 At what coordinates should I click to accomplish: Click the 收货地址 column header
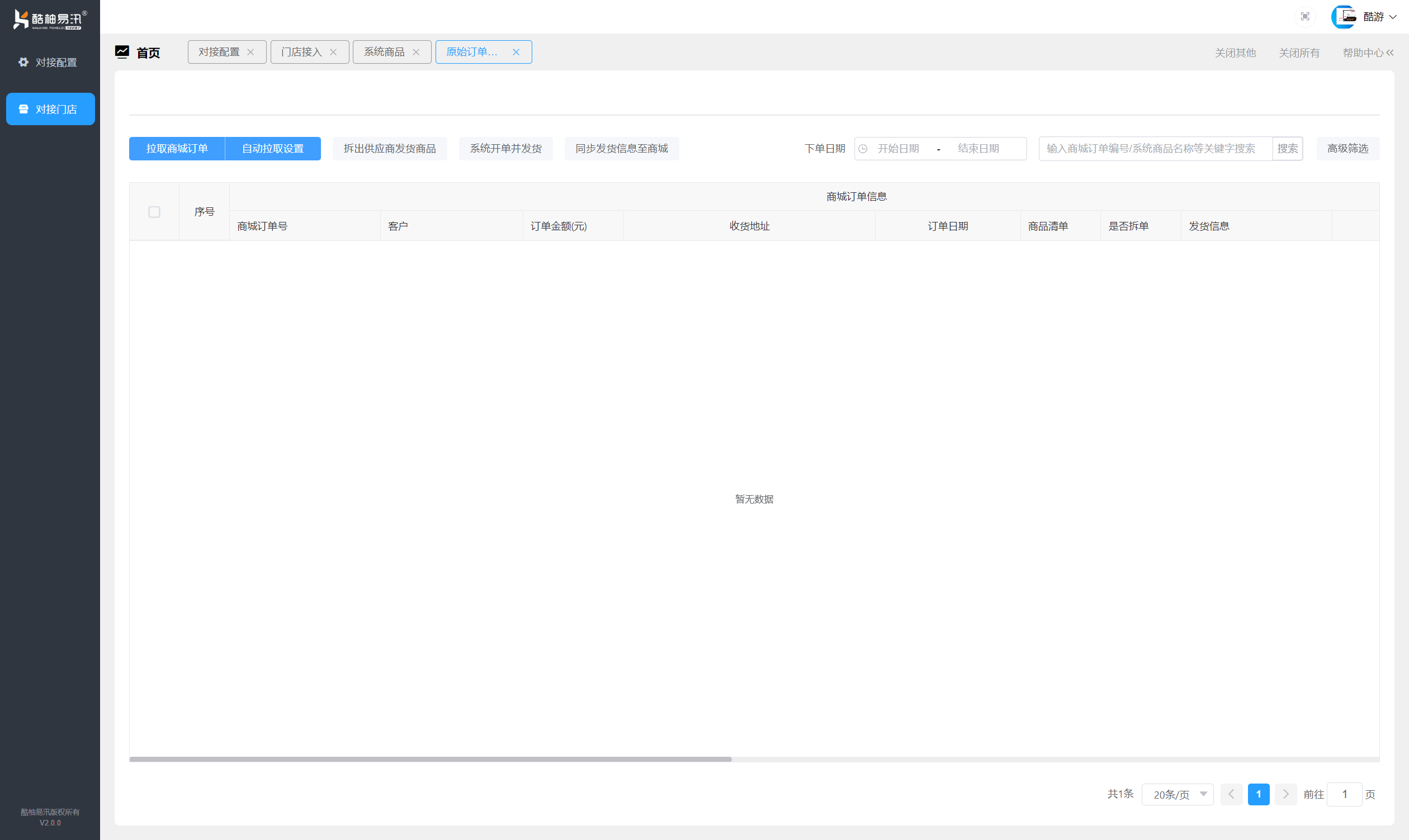[749, 226]
